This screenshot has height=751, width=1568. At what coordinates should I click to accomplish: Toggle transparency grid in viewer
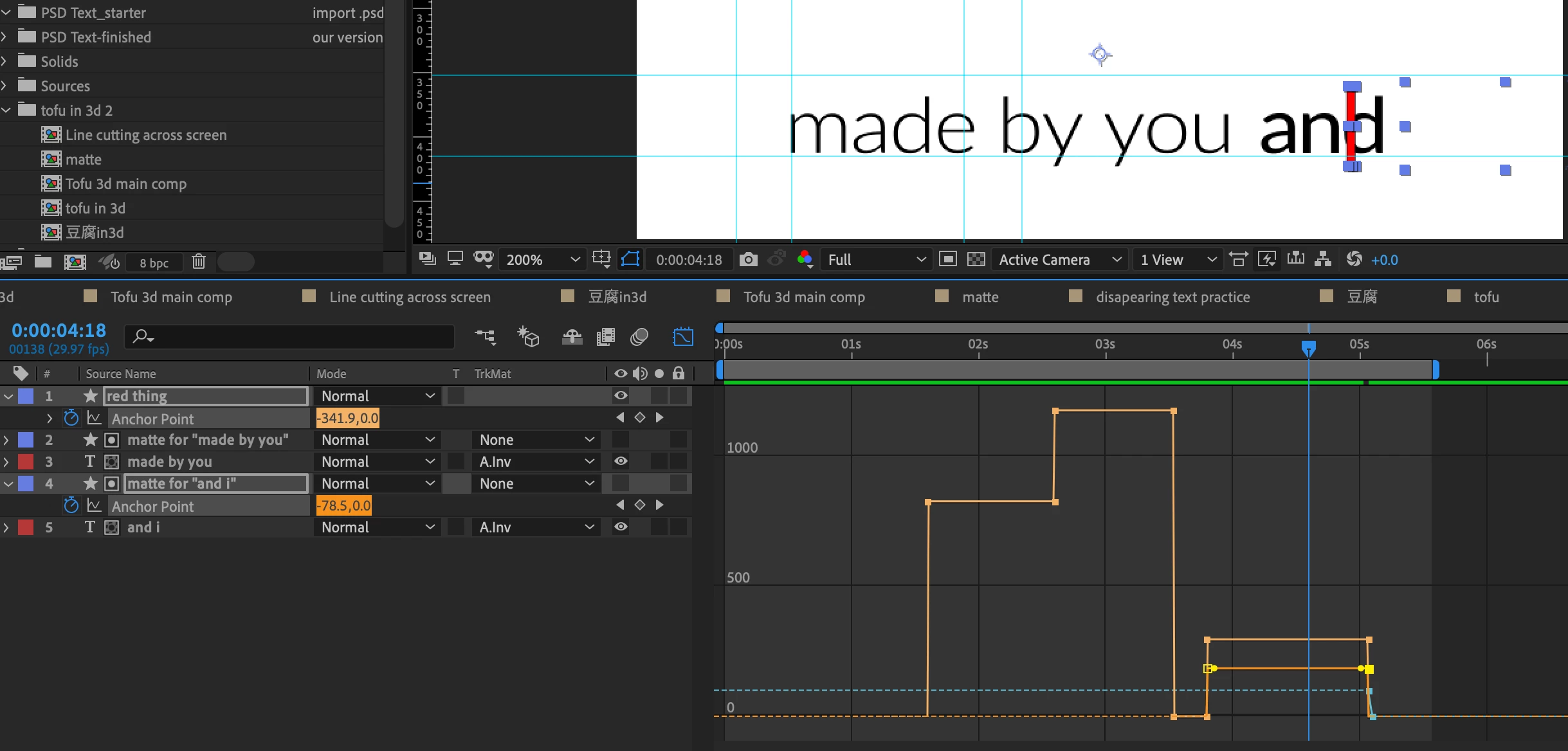pos(976,259)
